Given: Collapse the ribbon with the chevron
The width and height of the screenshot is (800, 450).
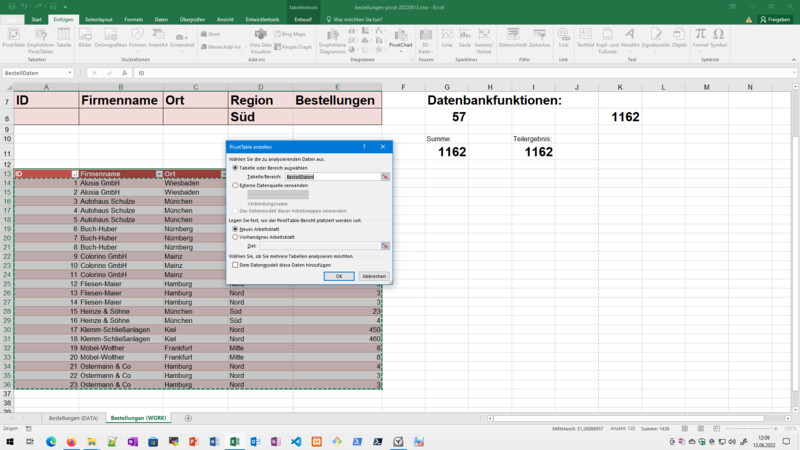Looking at the screenshot, I should tap(793, 60).
